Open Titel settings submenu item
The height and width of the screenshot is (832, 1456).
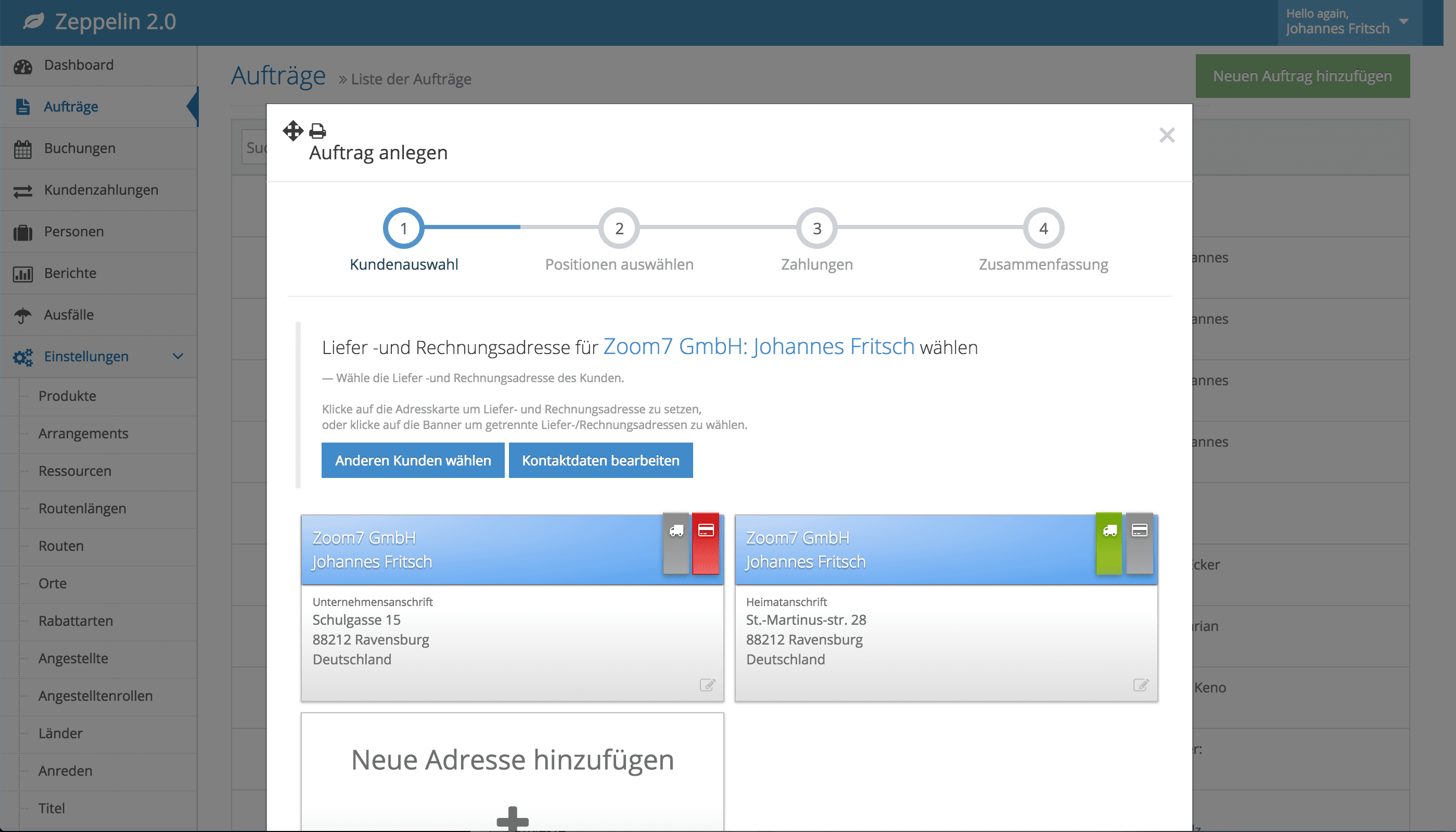52,808
